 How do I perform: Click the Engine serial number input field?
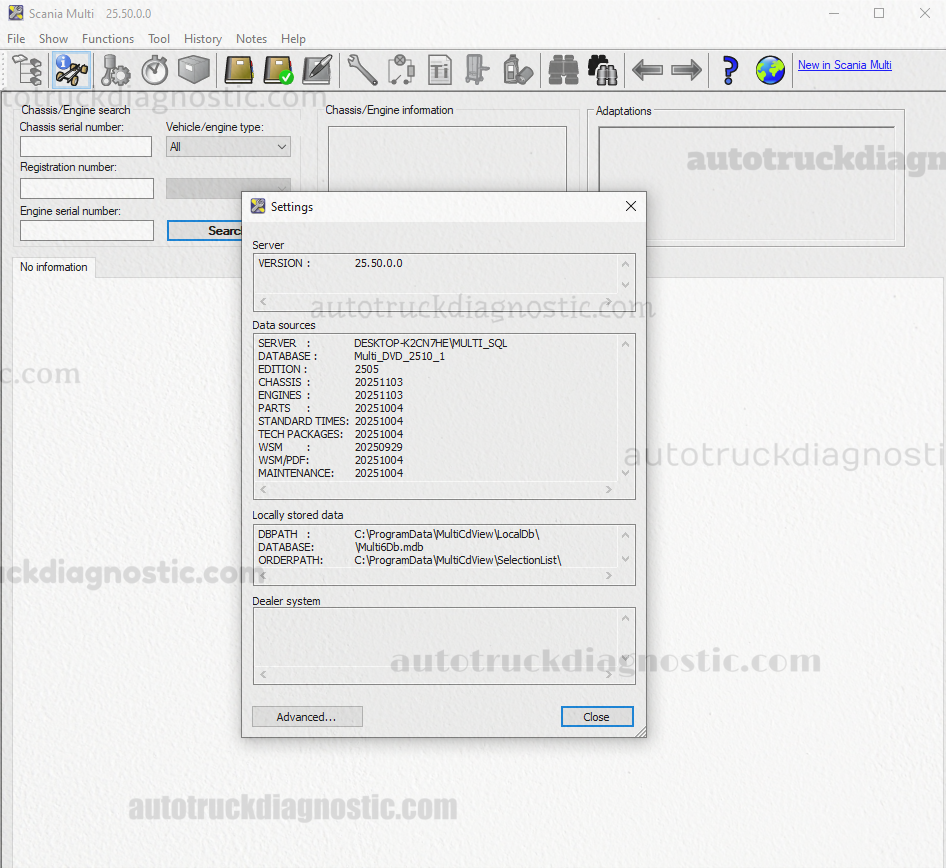(x=87, y=230)
